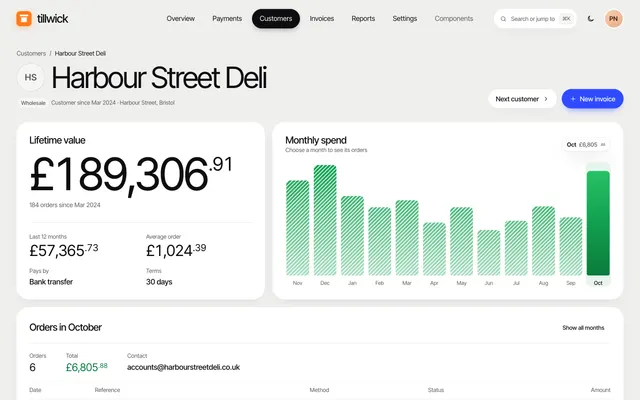640x400 pixels.
Task: Click the Bank transfer payment method
Action: (x=51, y=282)
